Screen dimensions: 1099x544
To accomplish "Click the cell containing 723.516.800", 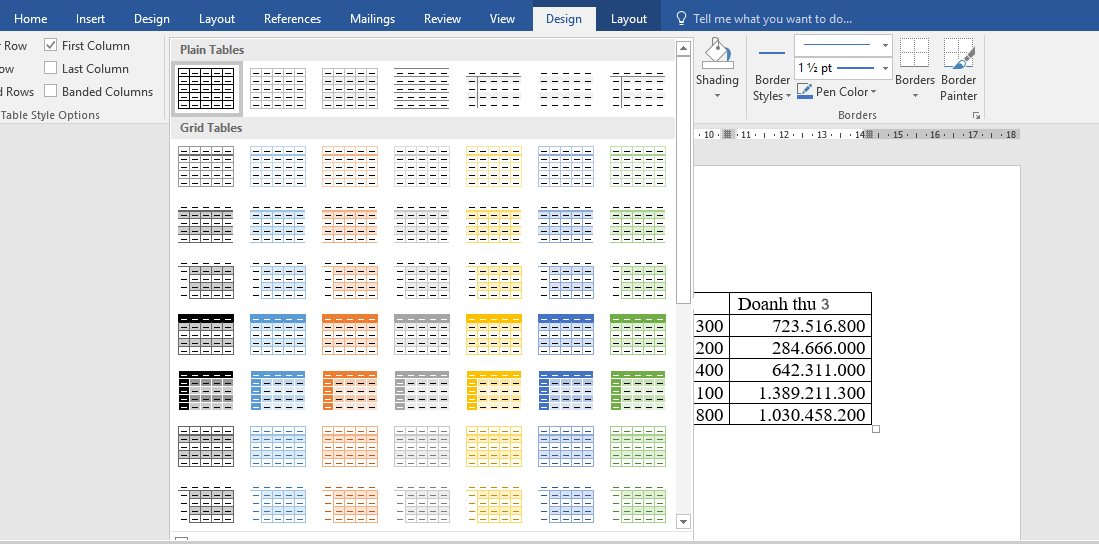I will tap(800, 325).
